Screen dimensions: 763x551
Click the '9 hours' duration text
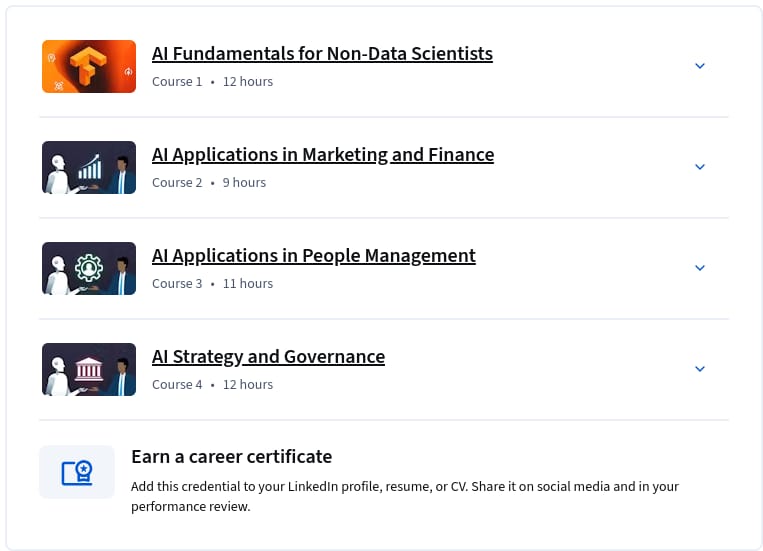tap(244, 183)
